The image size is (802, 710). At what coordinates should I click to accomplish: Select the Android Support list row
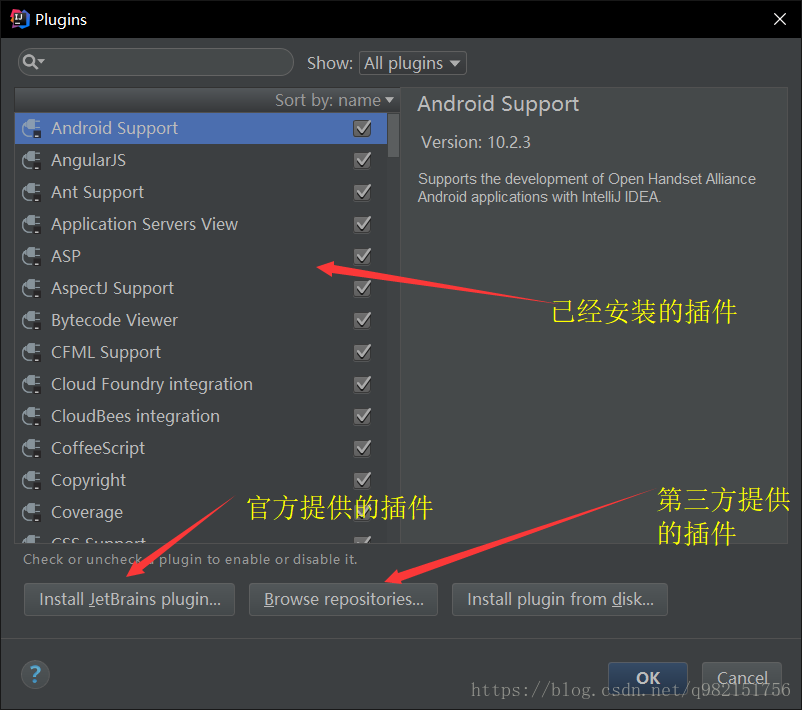201,128
